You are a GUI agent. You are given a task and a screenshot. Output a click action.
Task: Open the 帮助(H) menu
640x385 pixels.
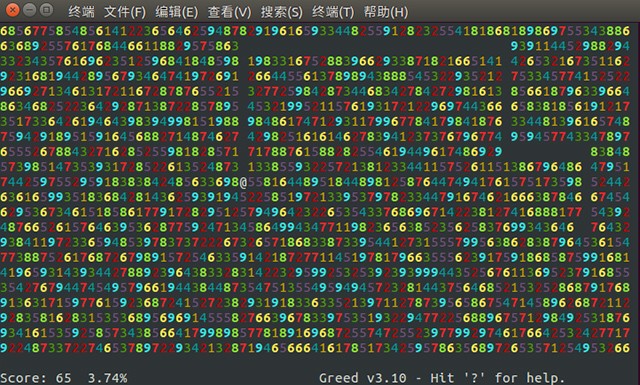tap(386, 12)
